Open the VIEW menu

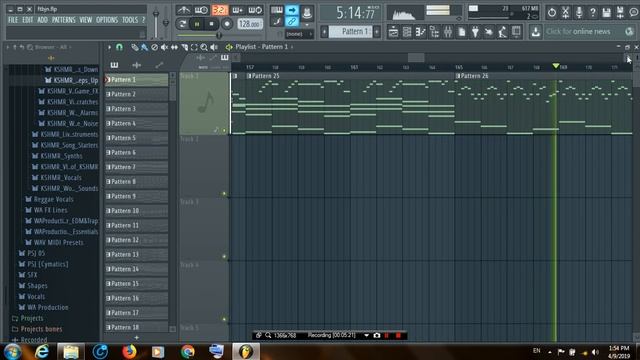[86, 20]
